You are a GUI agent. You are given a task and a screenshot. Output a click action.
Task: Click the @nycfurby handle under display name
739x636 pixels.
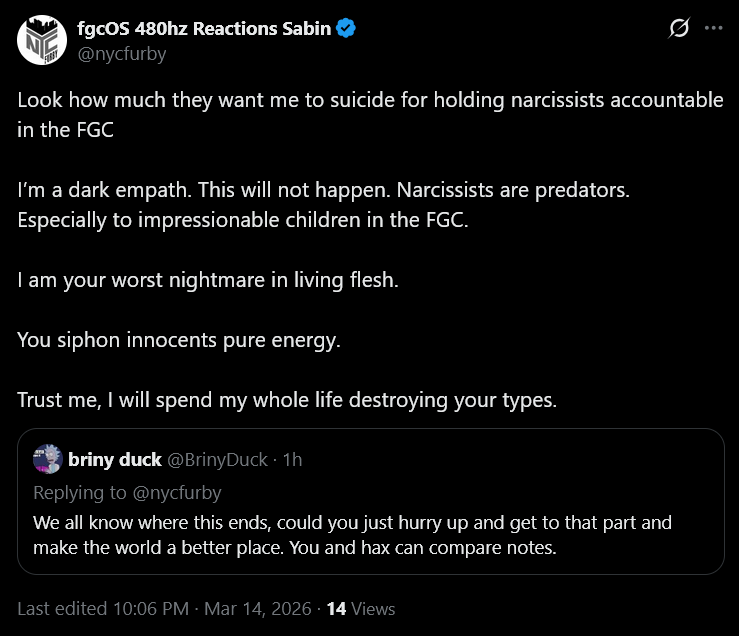tap(121, 54)
